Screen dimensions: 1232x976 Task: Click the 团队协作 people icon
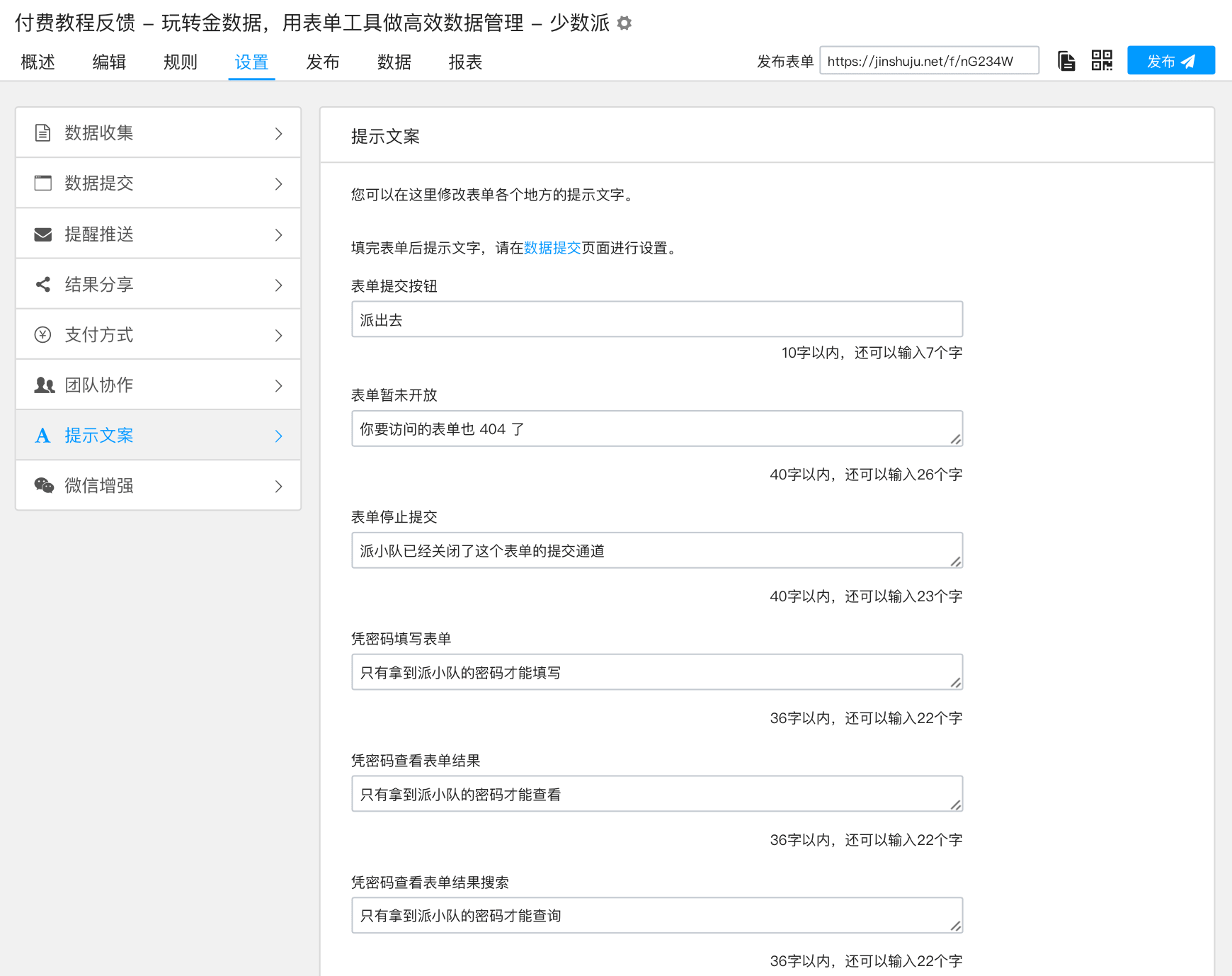44,385
